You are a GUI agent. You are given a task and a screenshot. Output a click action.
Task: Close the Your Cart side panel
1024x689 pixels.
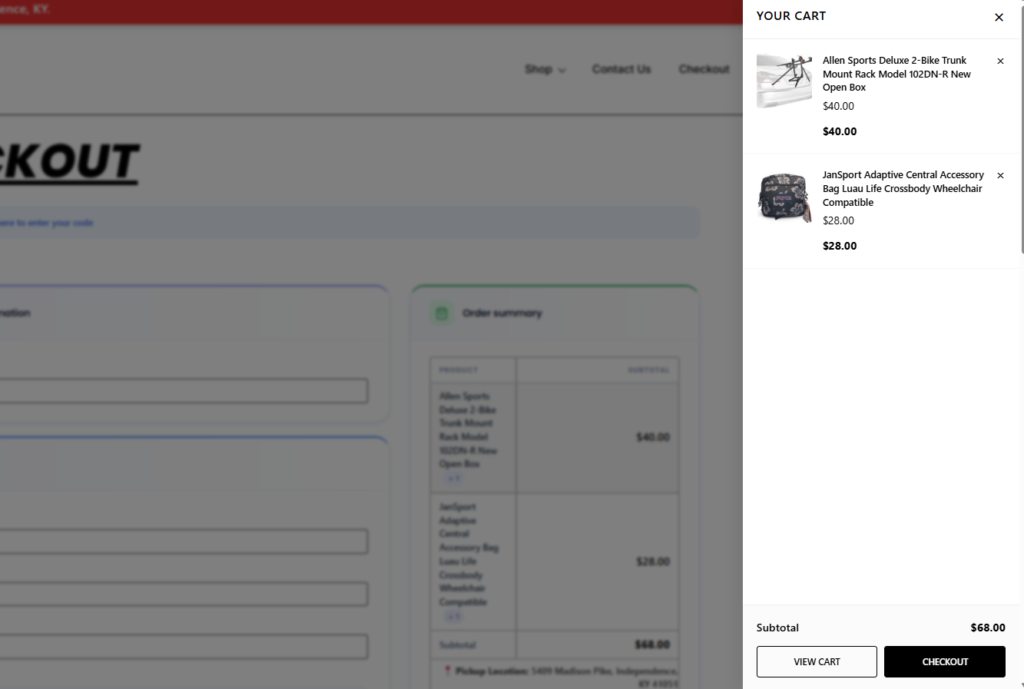(999, 18)
